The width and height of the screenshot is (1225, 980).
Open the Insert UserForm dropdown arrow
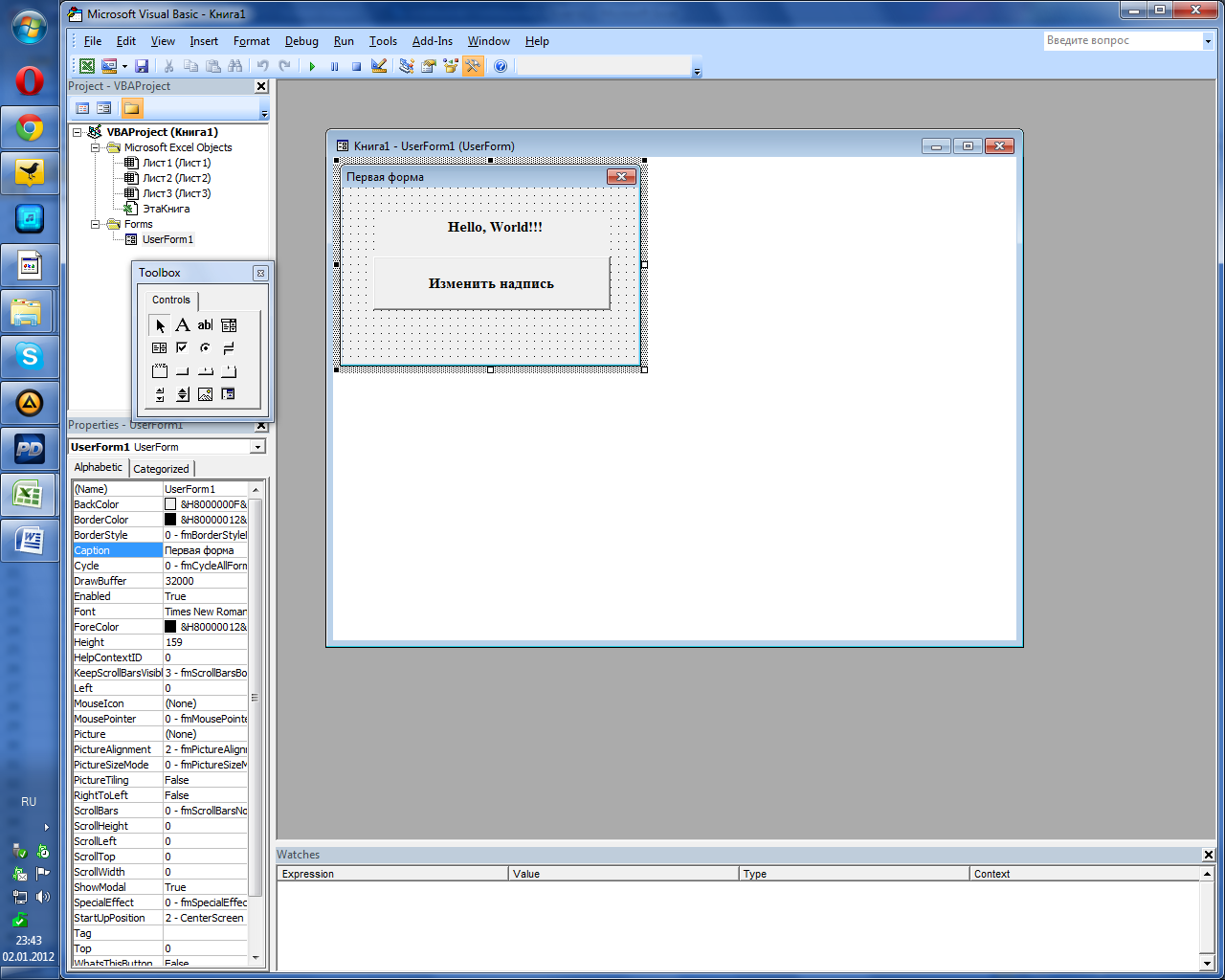[x=124, y=66]
